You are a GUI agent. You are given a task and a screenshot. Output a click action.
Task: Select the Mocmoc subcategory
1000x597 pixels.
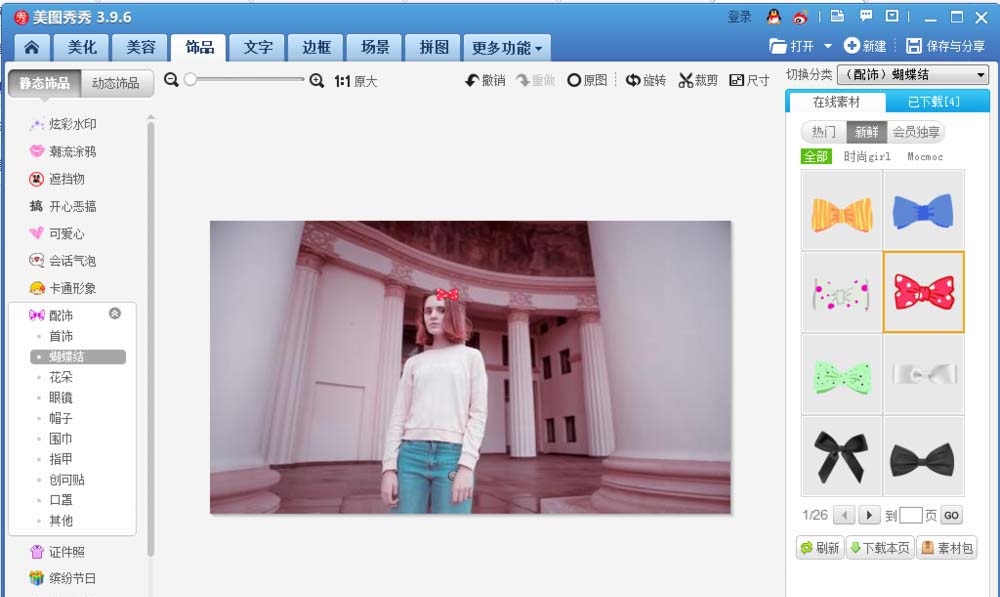[925, 156]
